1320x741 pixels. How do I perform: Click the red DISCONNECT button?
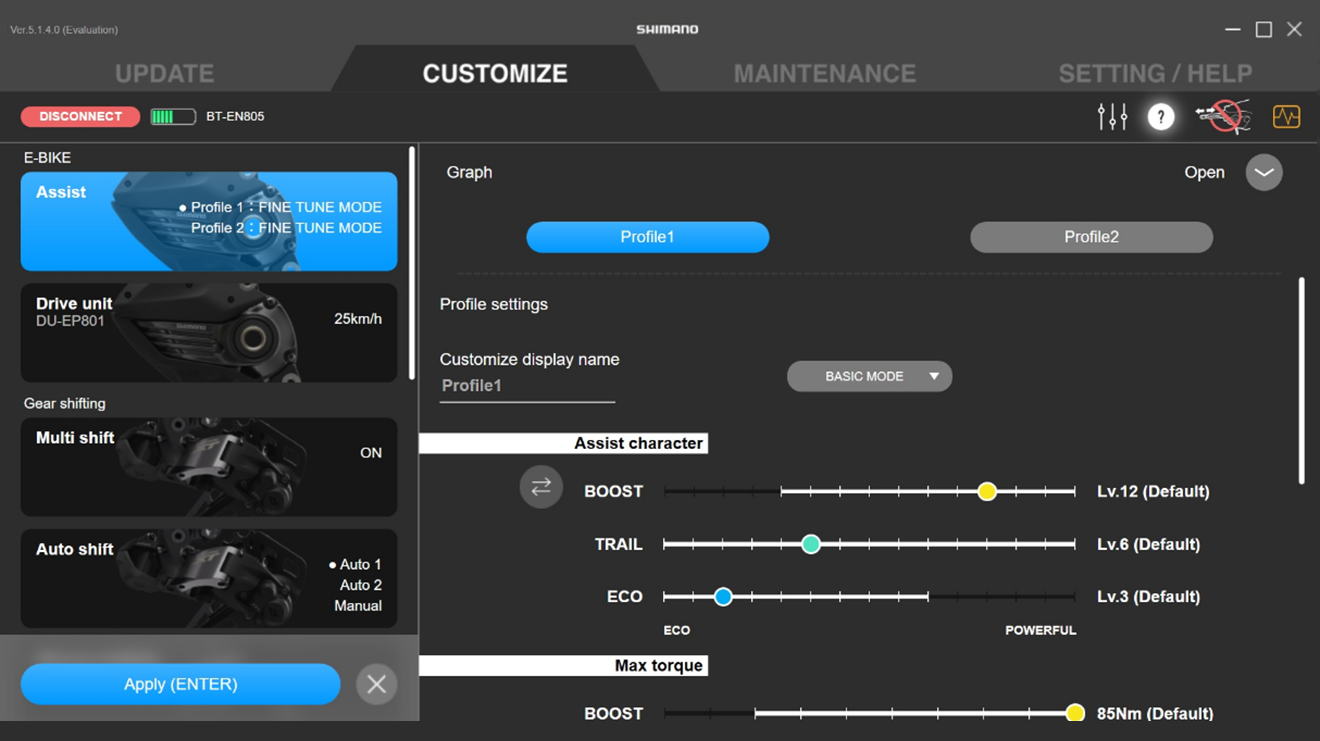pyautogui.click(x=80, y=117)
